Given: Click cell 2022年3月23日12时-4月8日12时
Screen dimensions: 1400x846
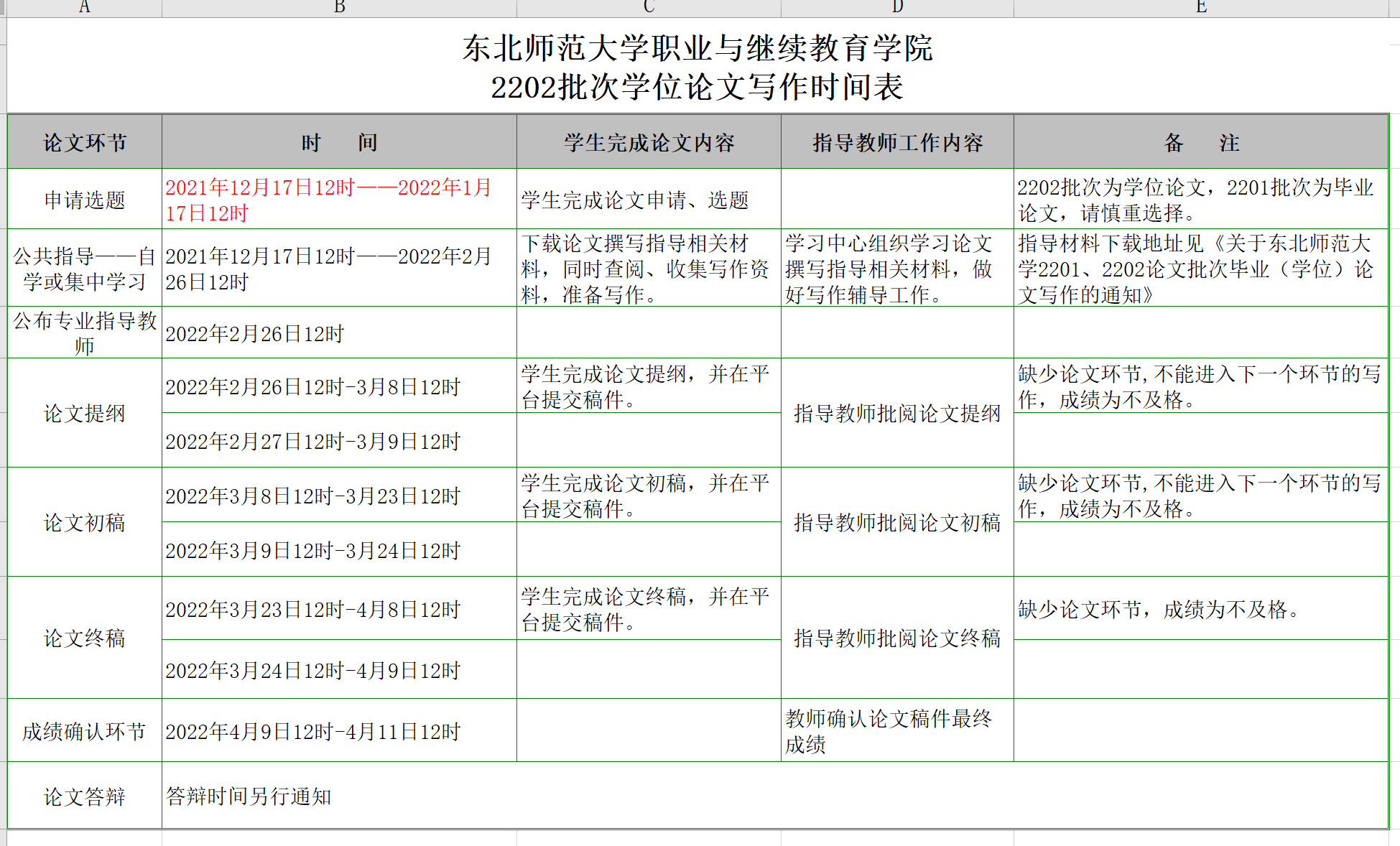Looking at the screenshot, I should coord(340,608).
